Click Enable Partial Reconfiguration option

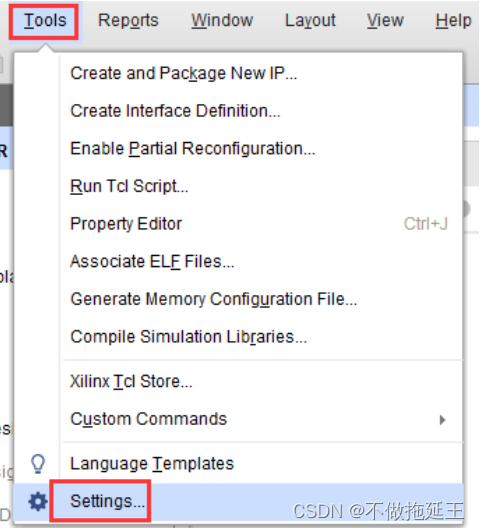click(x=238, y=148)
